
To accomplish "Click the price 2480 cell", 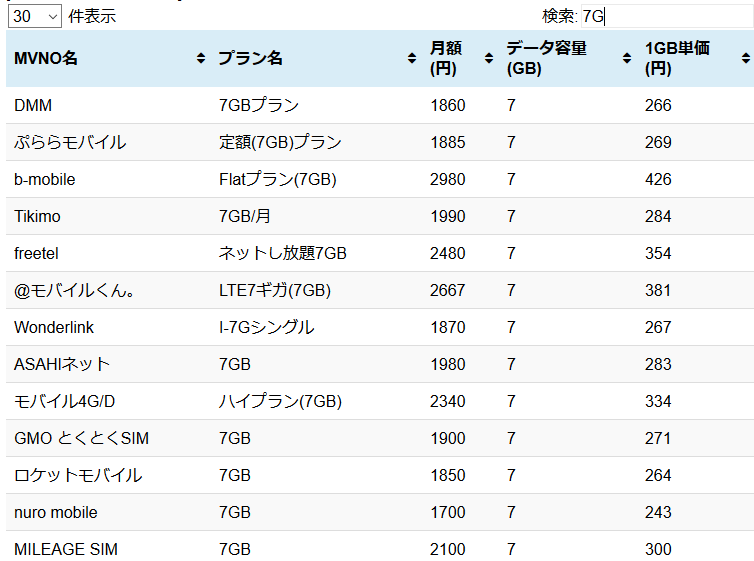I will click(x=447, y=253).
